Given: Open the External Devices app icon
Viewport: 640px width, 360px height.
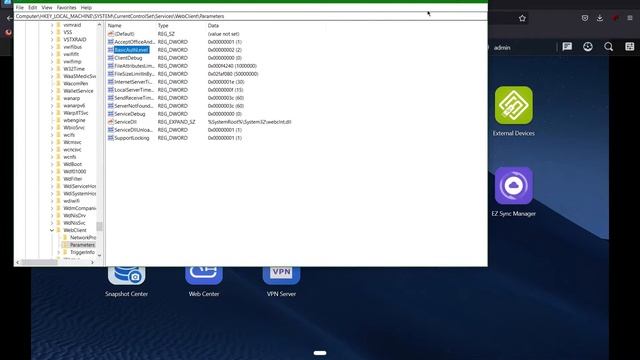Looking at the screenshot, I should (513, 105).
